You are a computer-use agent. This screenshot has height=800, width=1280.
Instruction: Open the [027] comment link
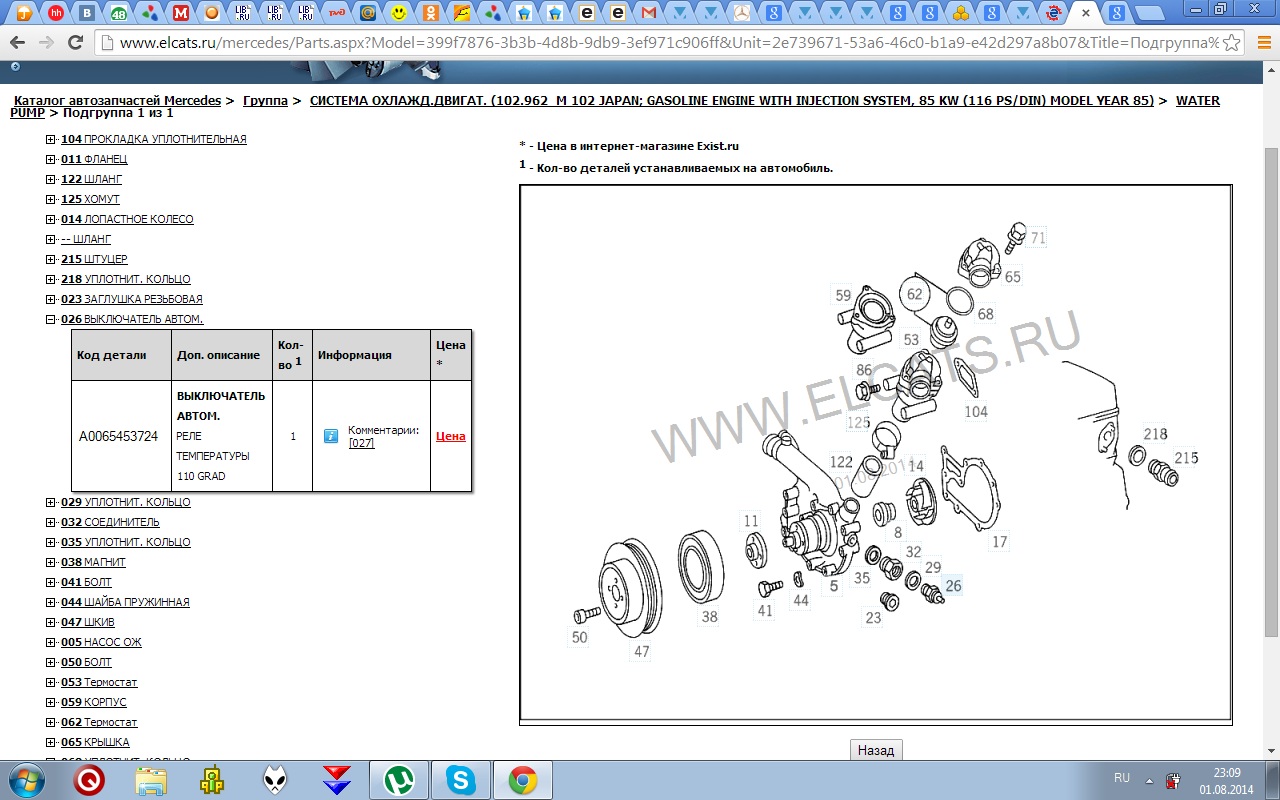pyautogui.click(x=361, y=443)
